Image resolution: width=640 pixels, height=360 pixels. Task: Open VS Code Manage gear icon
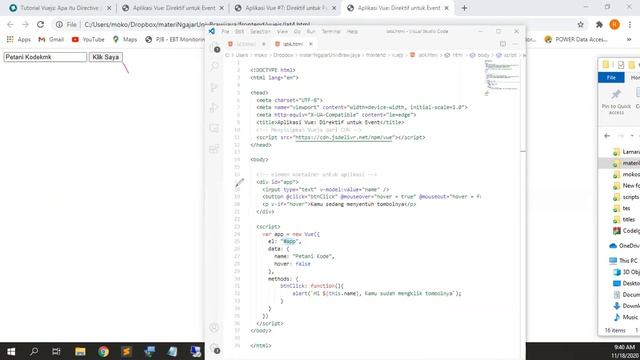pos(215,348)
